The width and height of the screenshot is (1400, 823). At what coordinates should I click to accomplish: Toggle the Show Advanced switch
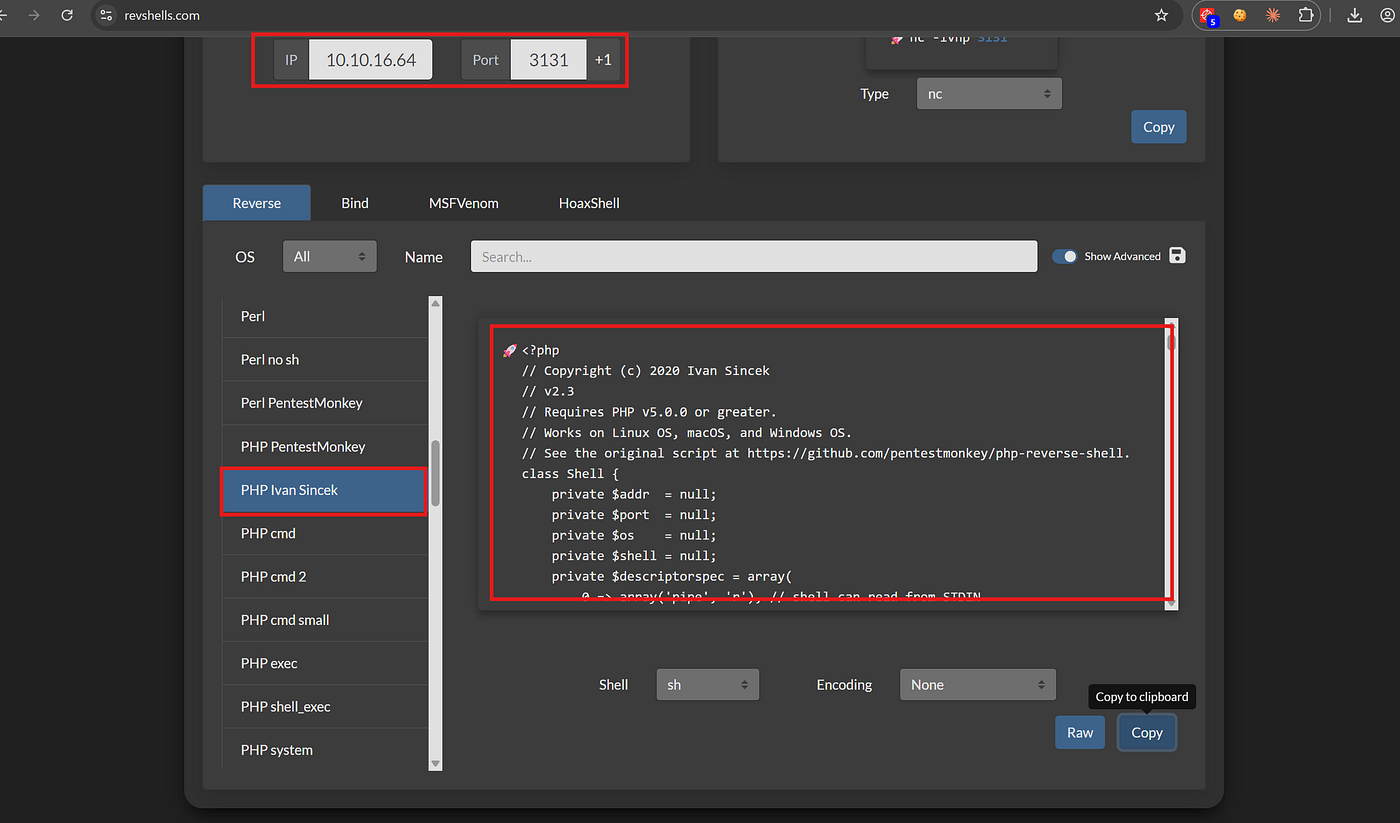1065,256
